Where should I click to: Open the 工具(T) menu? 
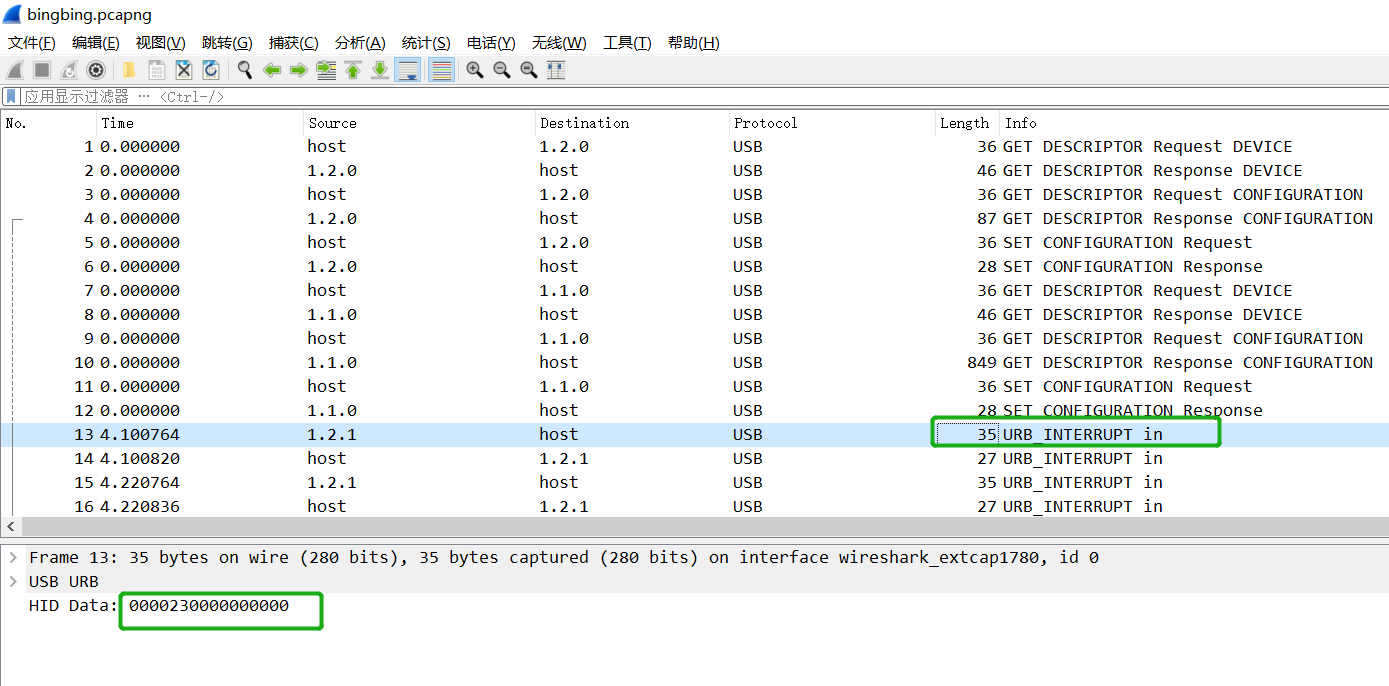[x=627, y=43]
